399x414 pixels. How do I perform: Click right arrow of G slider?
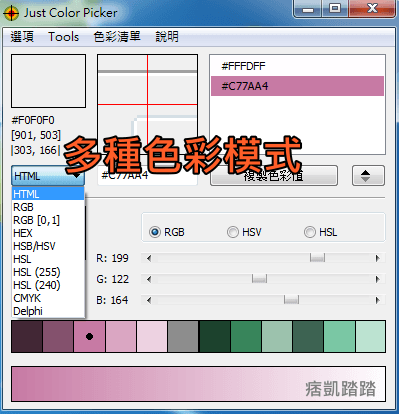click(377, 279)
